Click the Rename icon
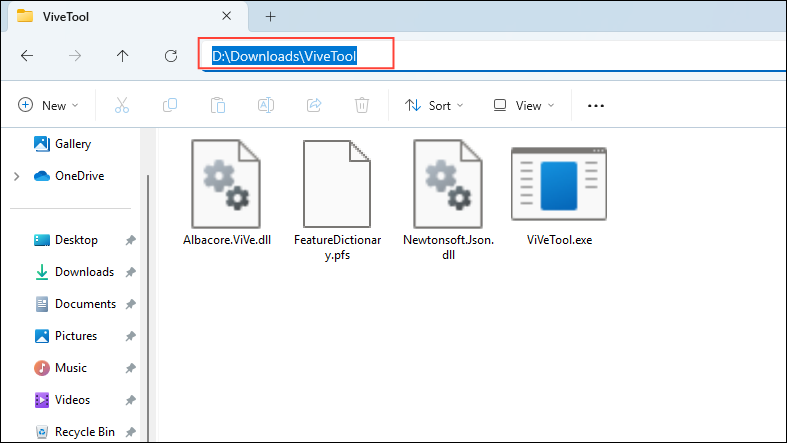 coord(266,105)
